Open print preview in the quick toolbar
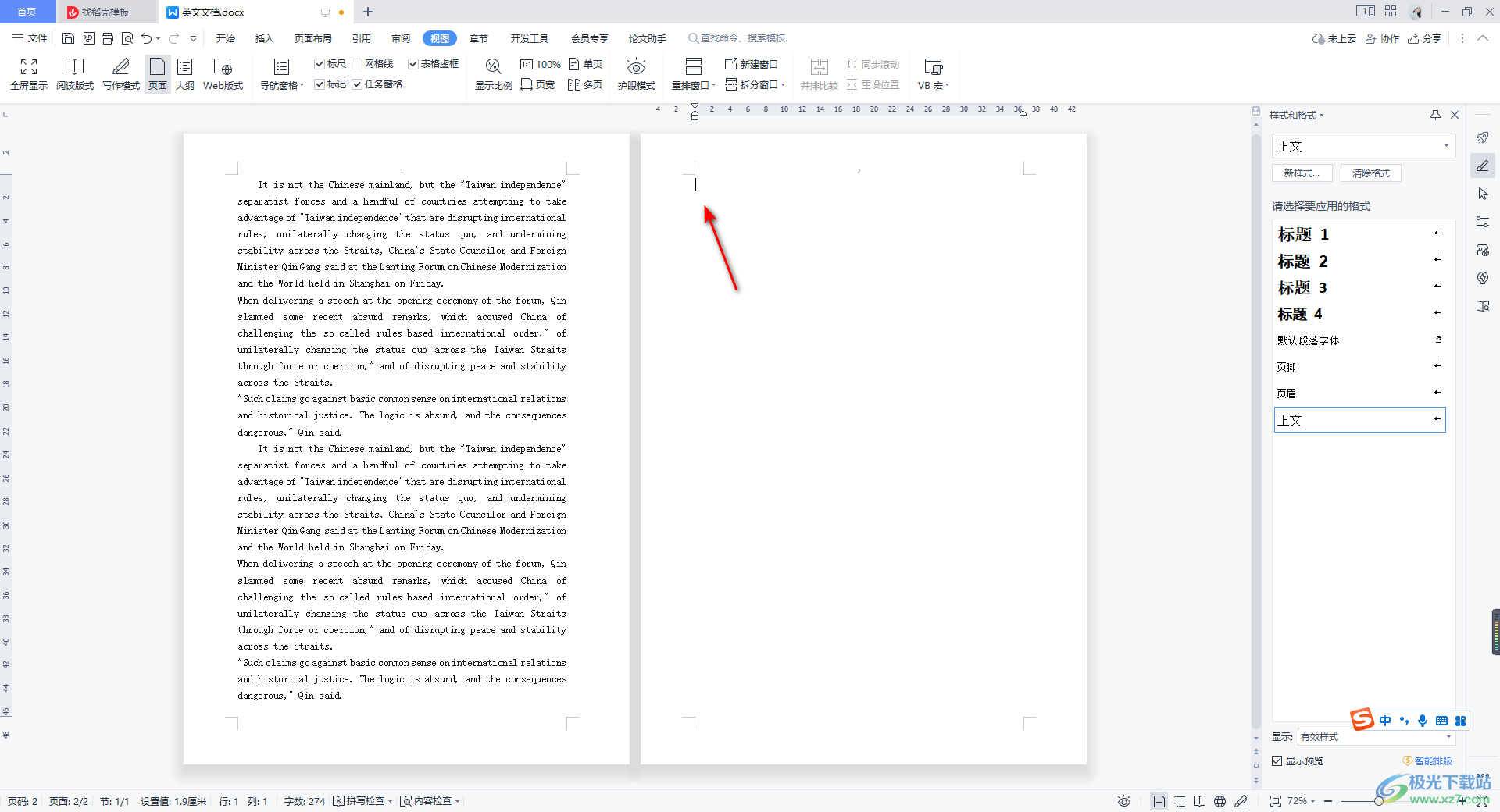 pyautogui.click(x=127, y=38)
